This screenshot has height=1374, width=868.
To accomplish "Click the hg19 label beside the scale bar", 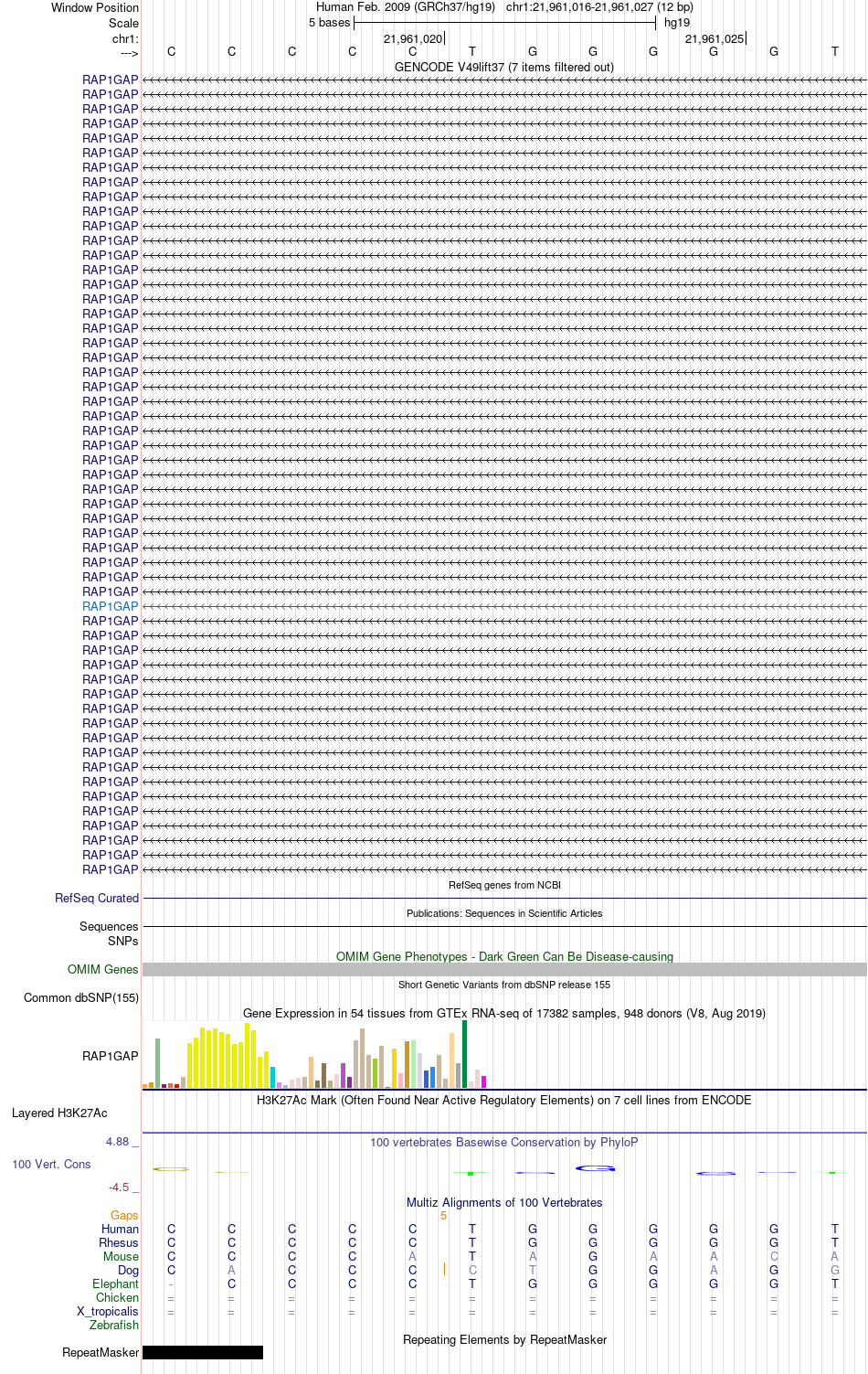I will click(677, 23).
